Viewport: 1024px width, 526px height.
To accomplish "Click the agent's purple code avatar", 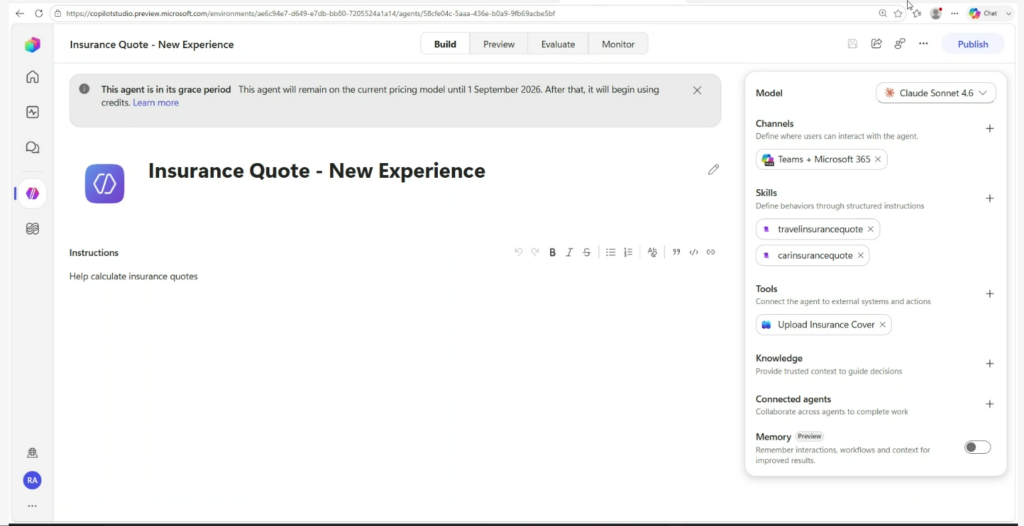I will [x=104, y=184].
